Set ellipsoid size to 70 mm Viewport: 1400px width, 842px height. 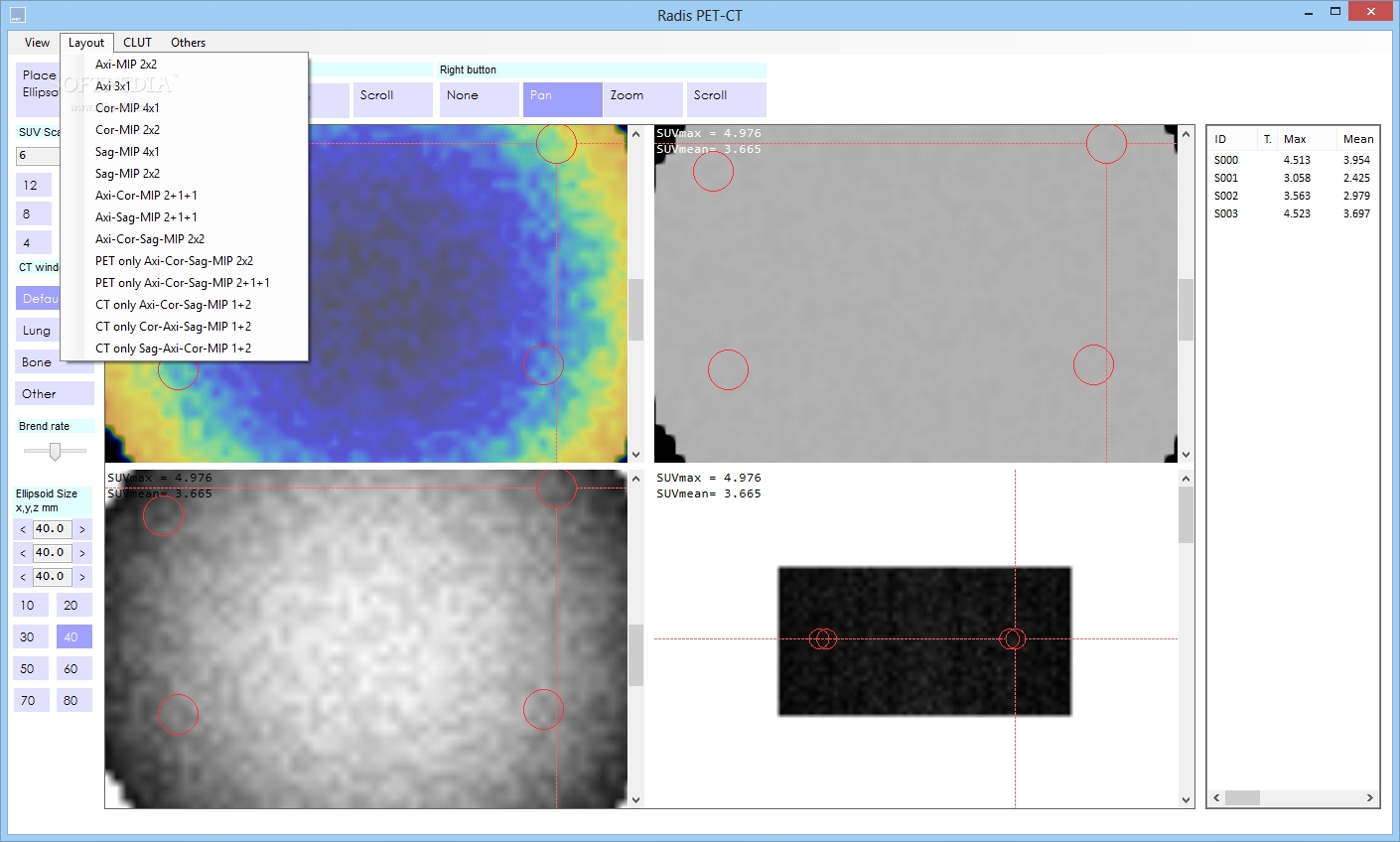(31, 701)
